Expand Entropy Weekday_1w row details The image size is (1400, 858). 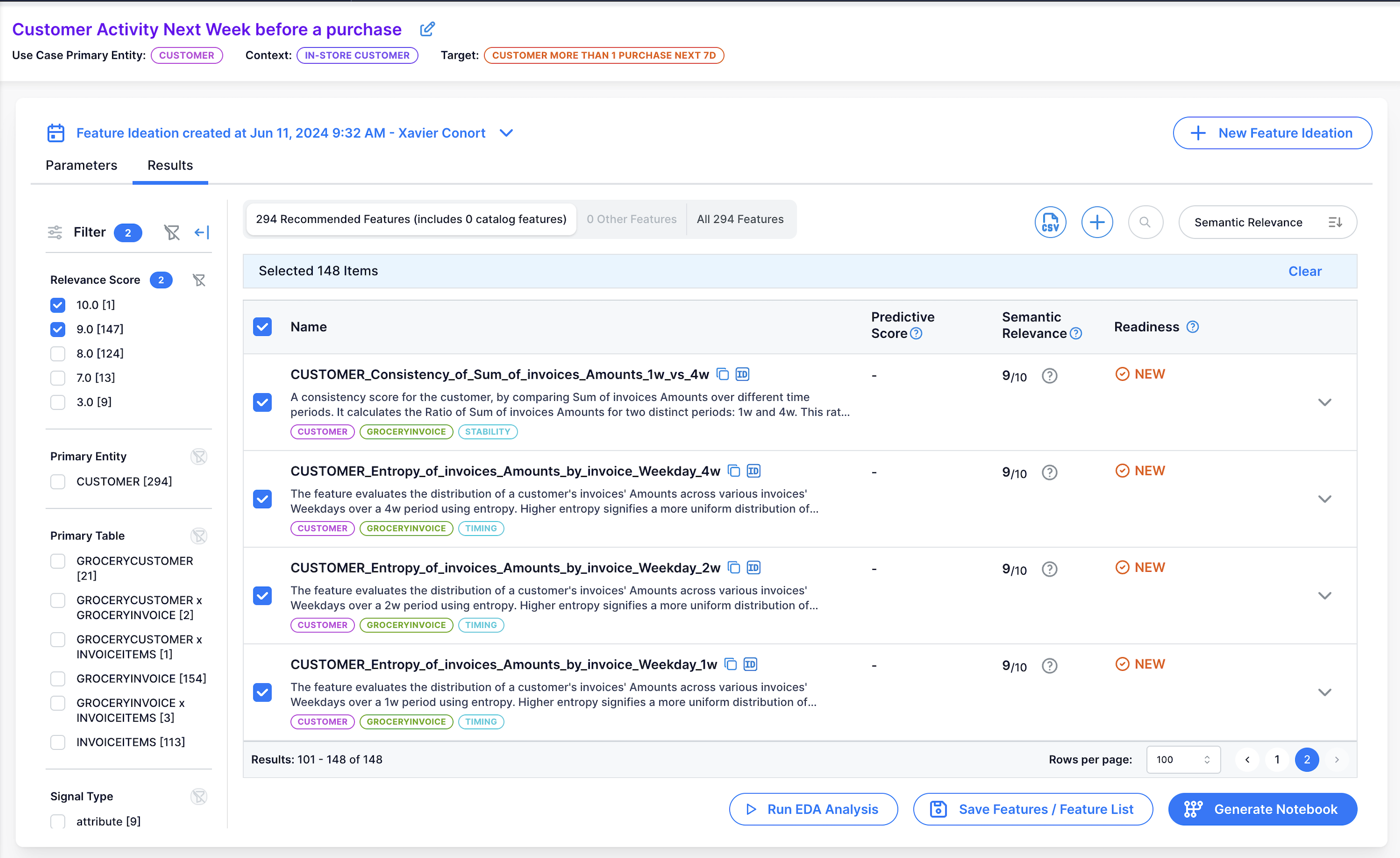[x=1324, y=692]
